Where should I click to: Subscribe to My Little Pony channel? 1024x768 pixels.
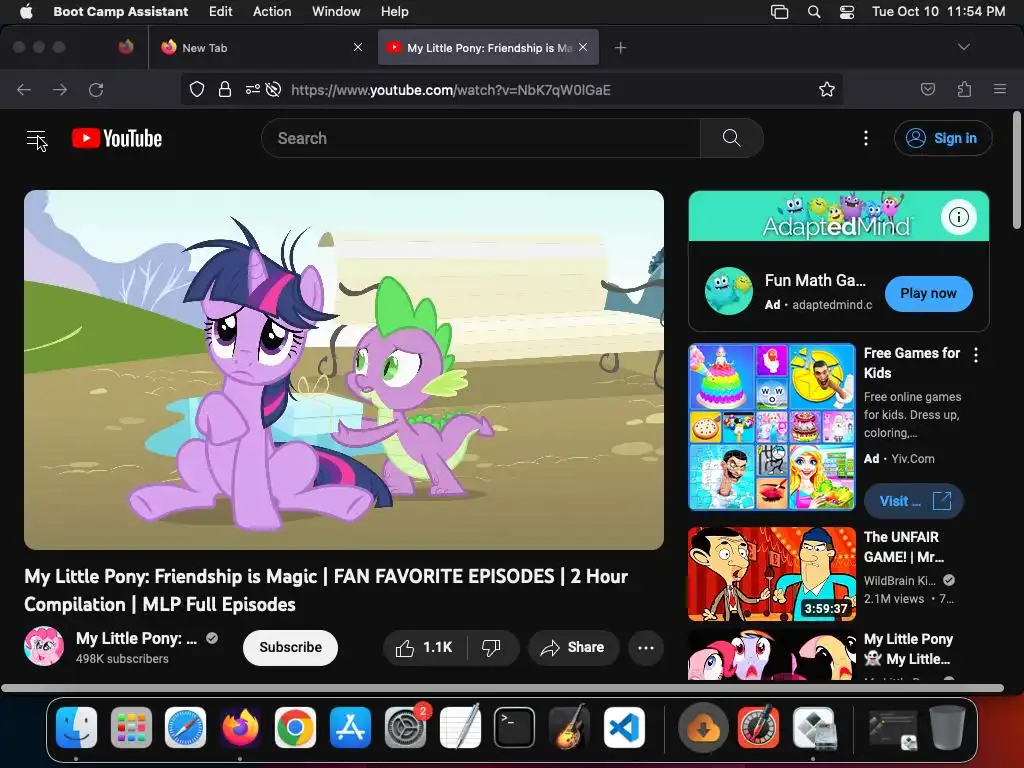pyautogui.click(x=291, y=647)
